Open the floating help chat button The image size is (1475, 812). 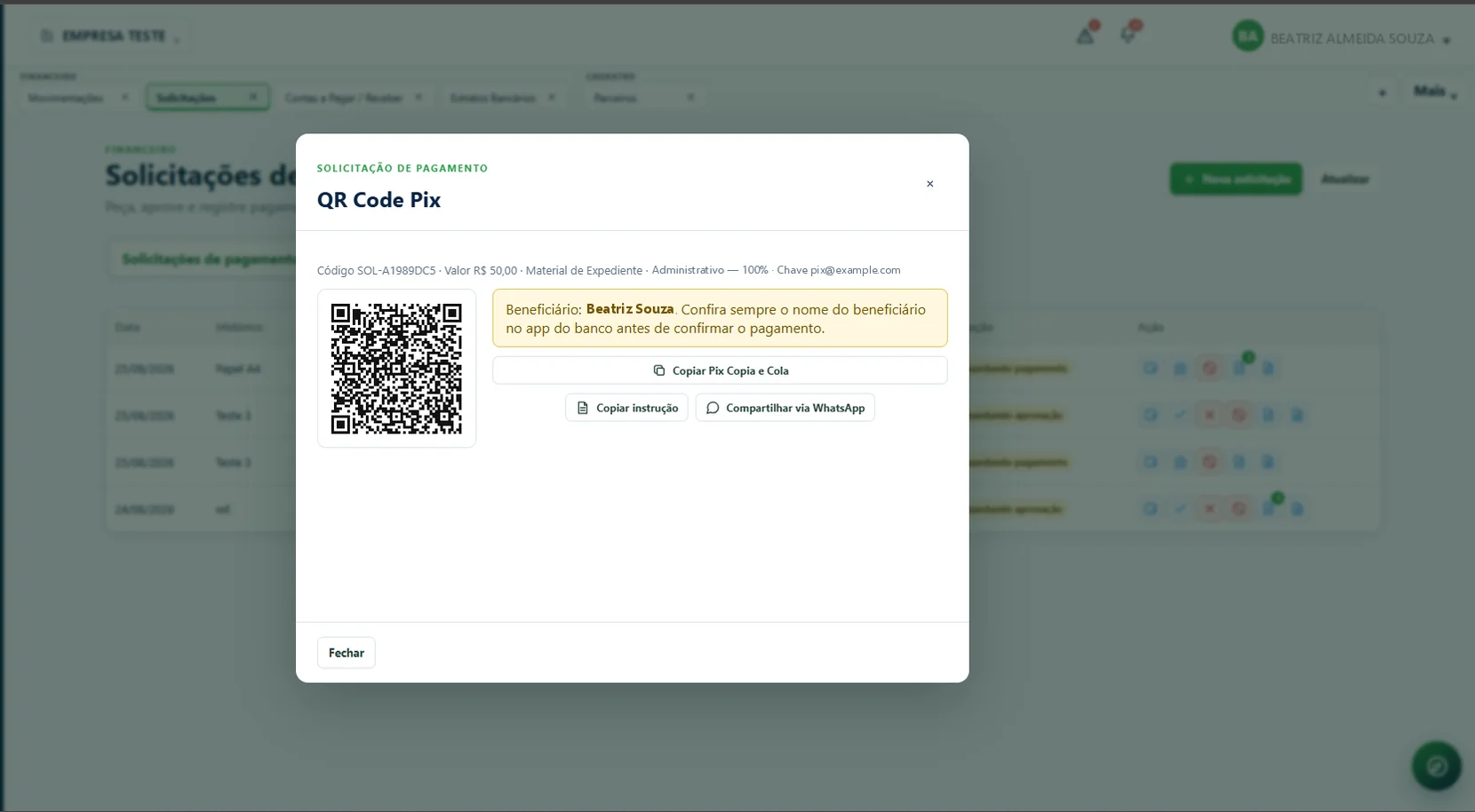click(1437, 766)
